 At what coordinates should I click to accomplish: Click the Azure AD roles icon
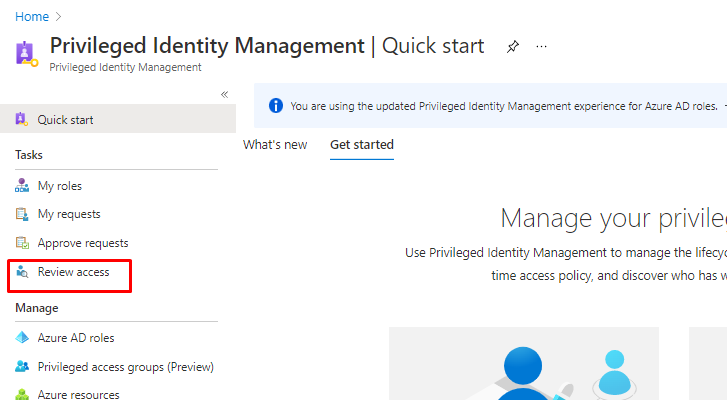(x=22, y=338)
